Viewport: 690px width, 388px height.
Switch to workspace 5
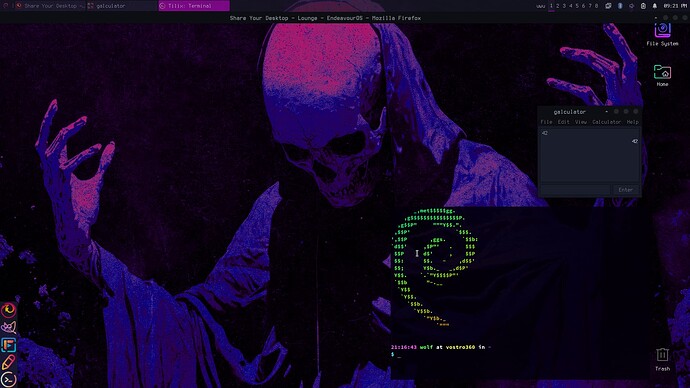pyautogui.click(x=577, y=6)
